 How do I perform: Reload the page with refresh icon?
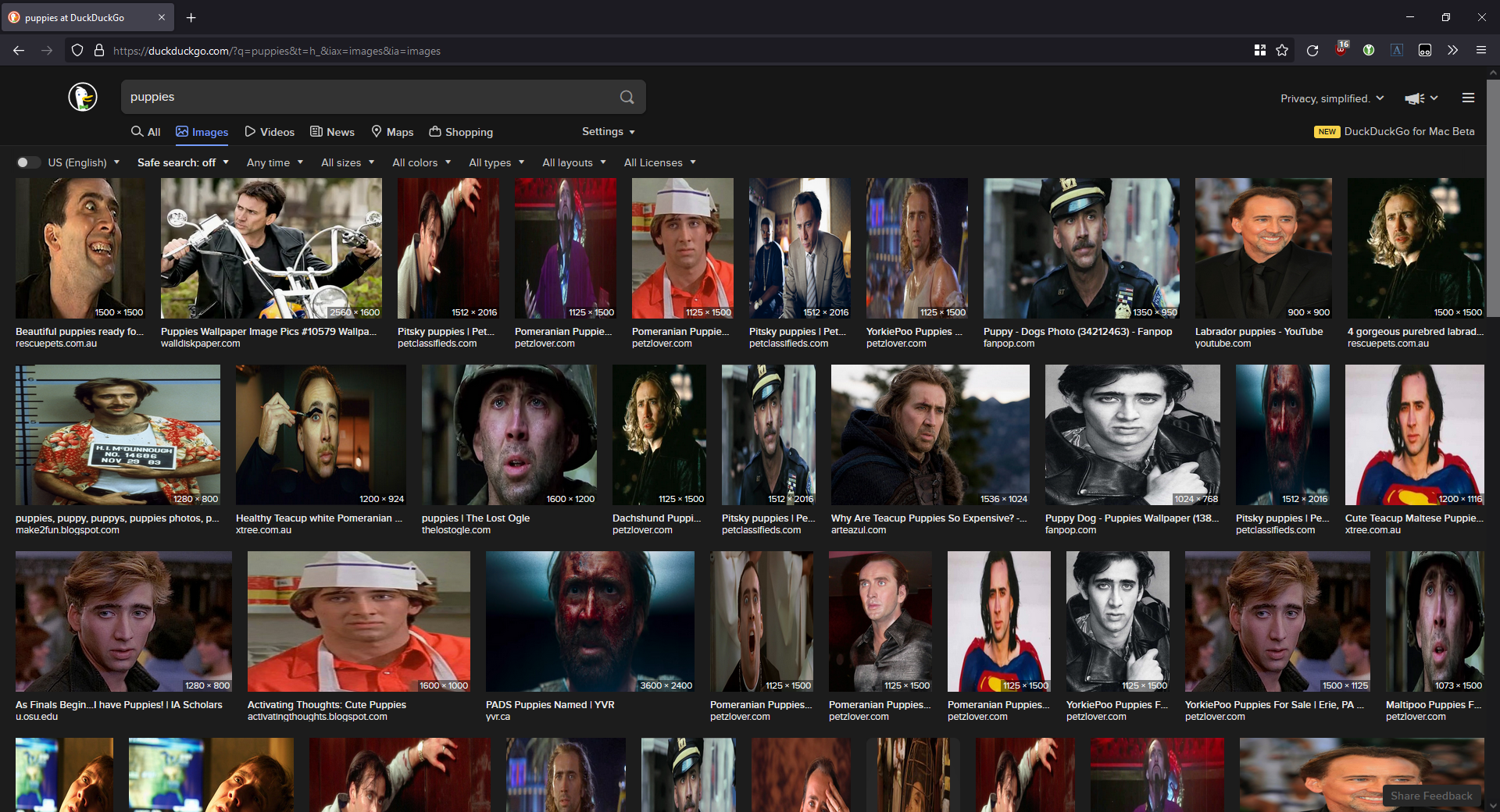tap(1312, 51)
